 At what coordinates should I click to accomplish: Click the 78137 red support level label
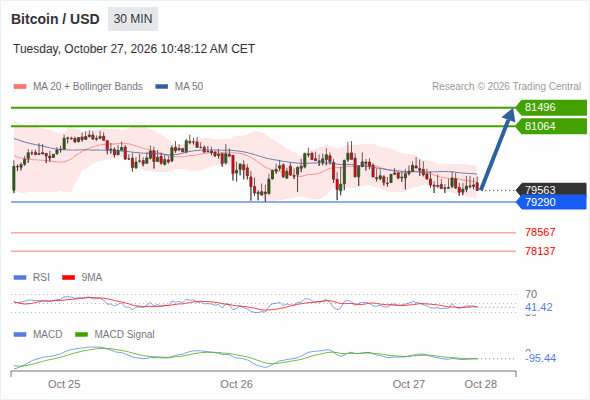[x=540, y=251]
